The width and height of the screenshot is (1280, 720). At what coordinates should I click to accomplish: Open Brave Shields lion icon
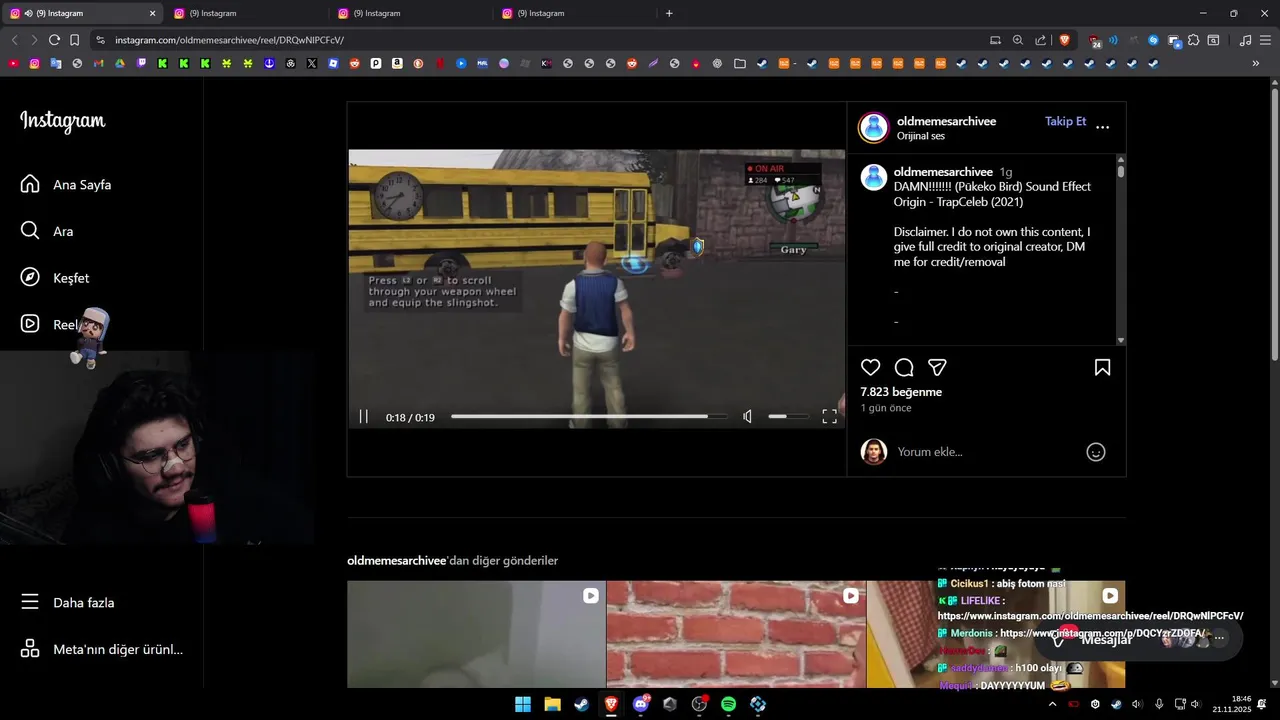1064,40
